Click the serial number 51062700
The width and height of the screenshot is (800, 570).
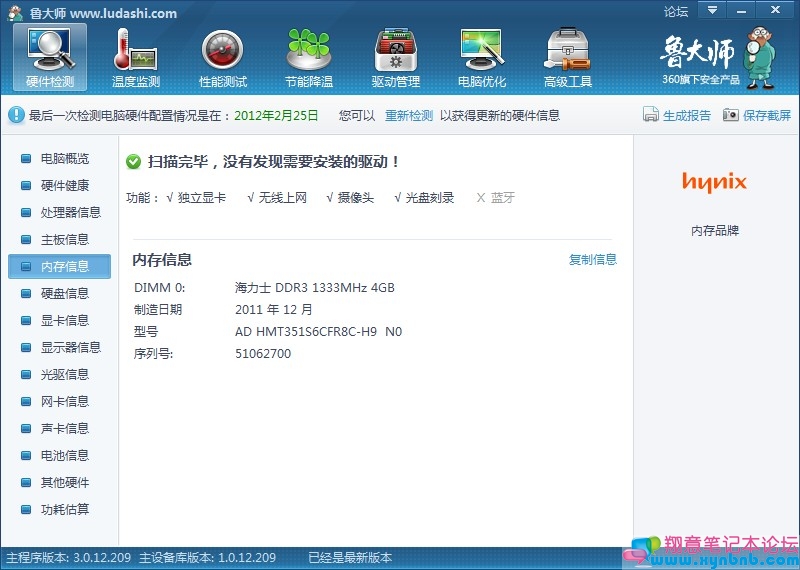[x=263, y=354]
